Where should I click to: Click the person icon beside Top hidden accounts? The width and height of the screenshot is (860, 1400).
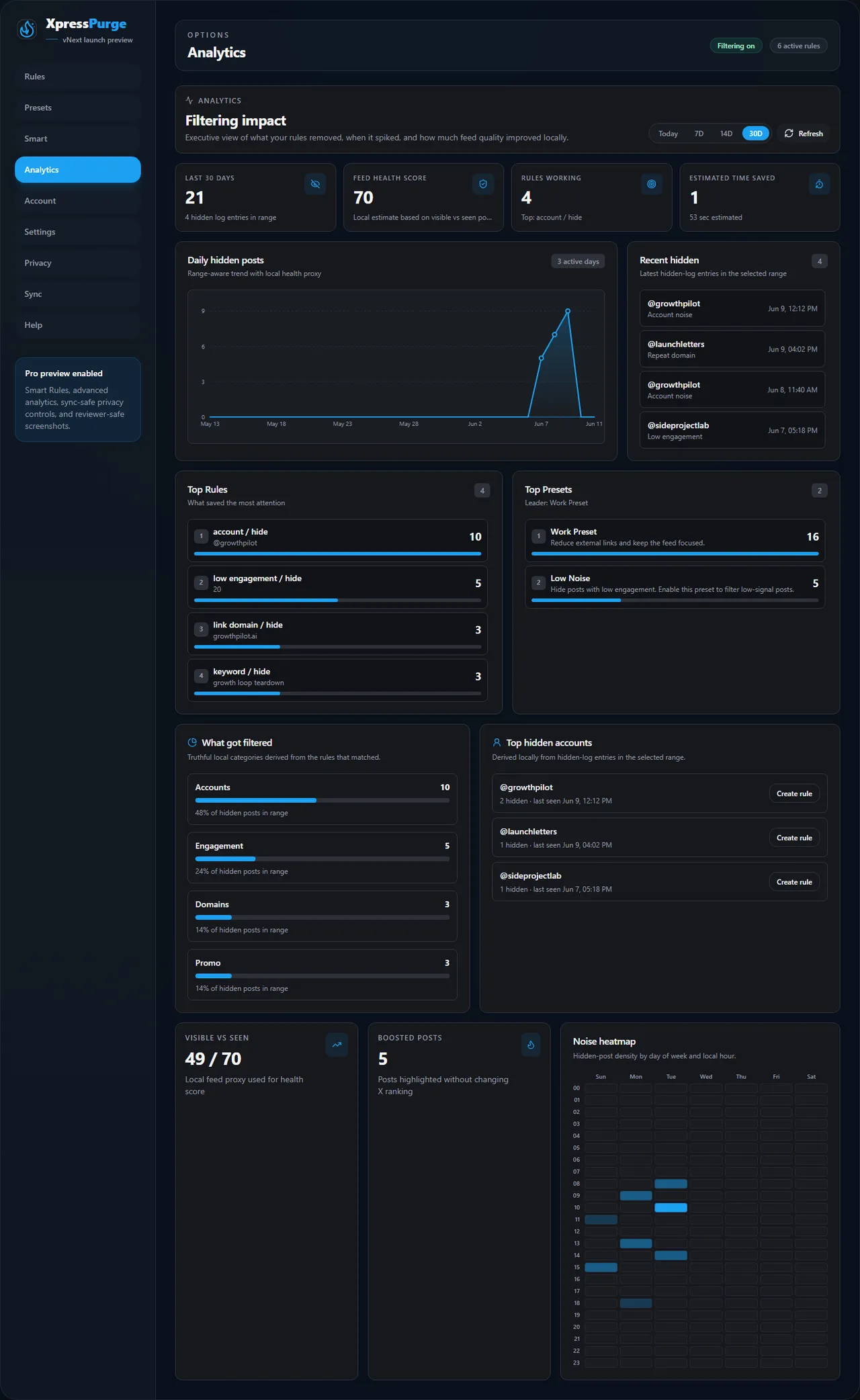click(x=497, y=742)
